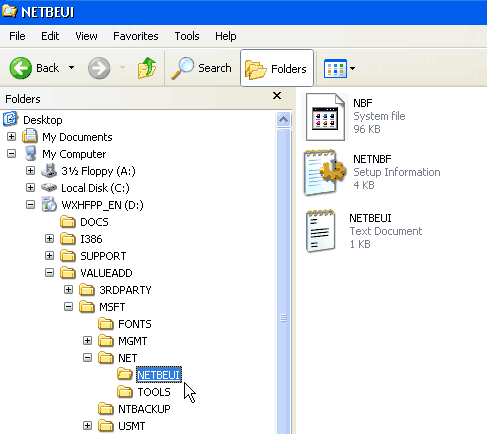The image size is (487, 434).
Task: Open the Views icon in the toolbar
Action: click(x=335, y=69)
